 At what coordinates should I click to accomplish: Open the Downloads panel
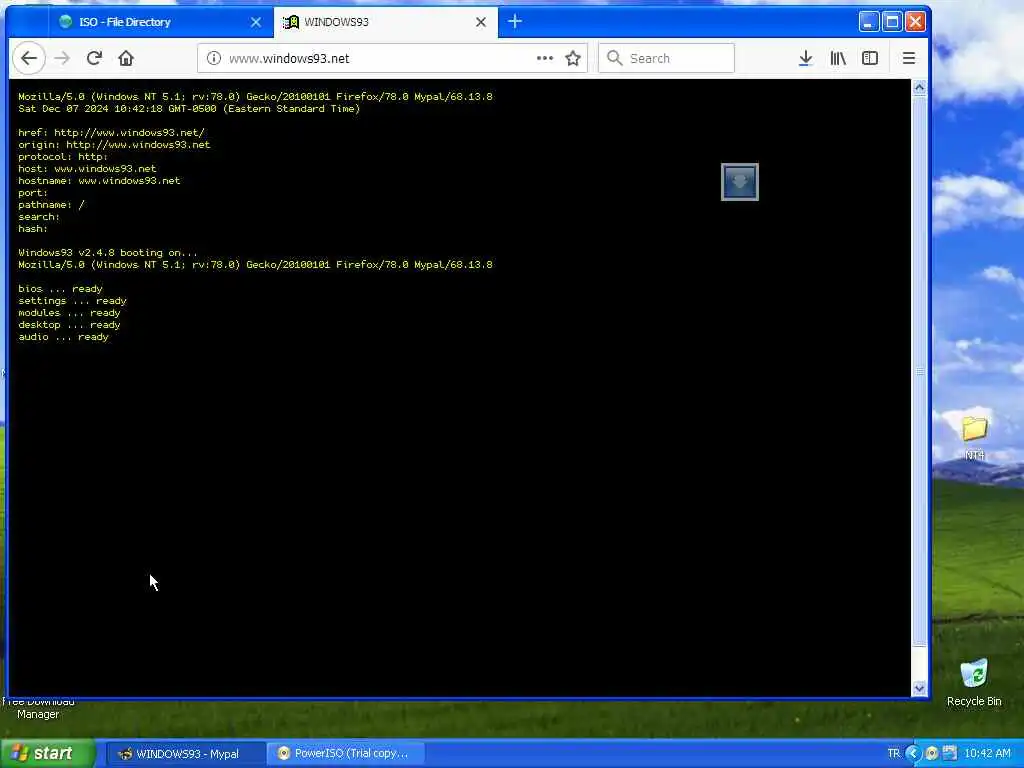tap(805, 58)
